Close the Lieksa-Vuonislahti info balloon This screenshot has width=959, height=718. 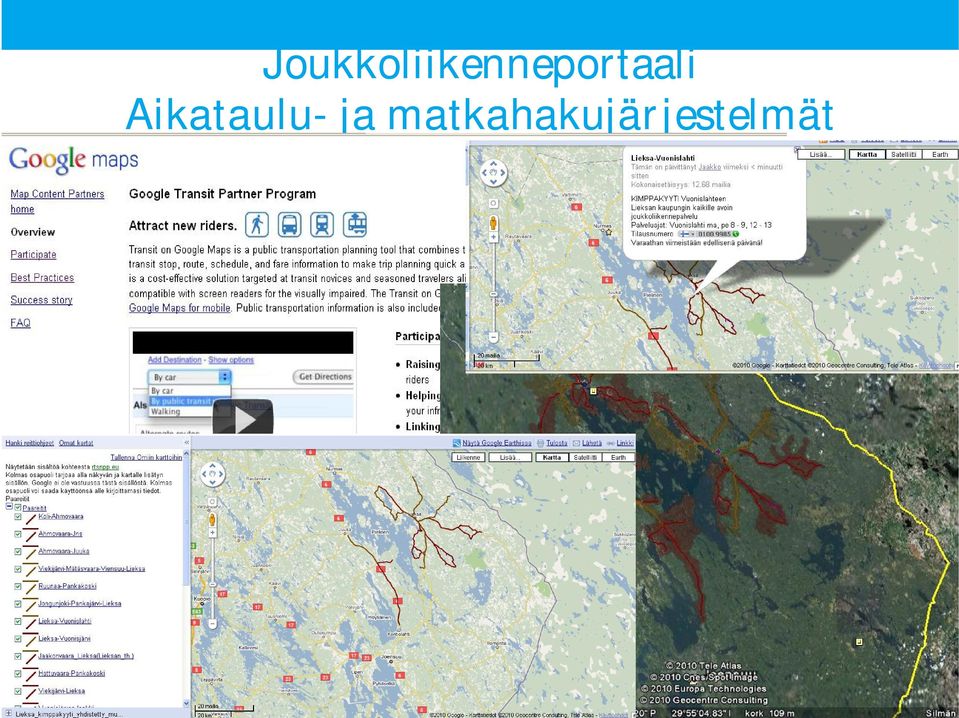pyautogui.click(x=796, y=150)
